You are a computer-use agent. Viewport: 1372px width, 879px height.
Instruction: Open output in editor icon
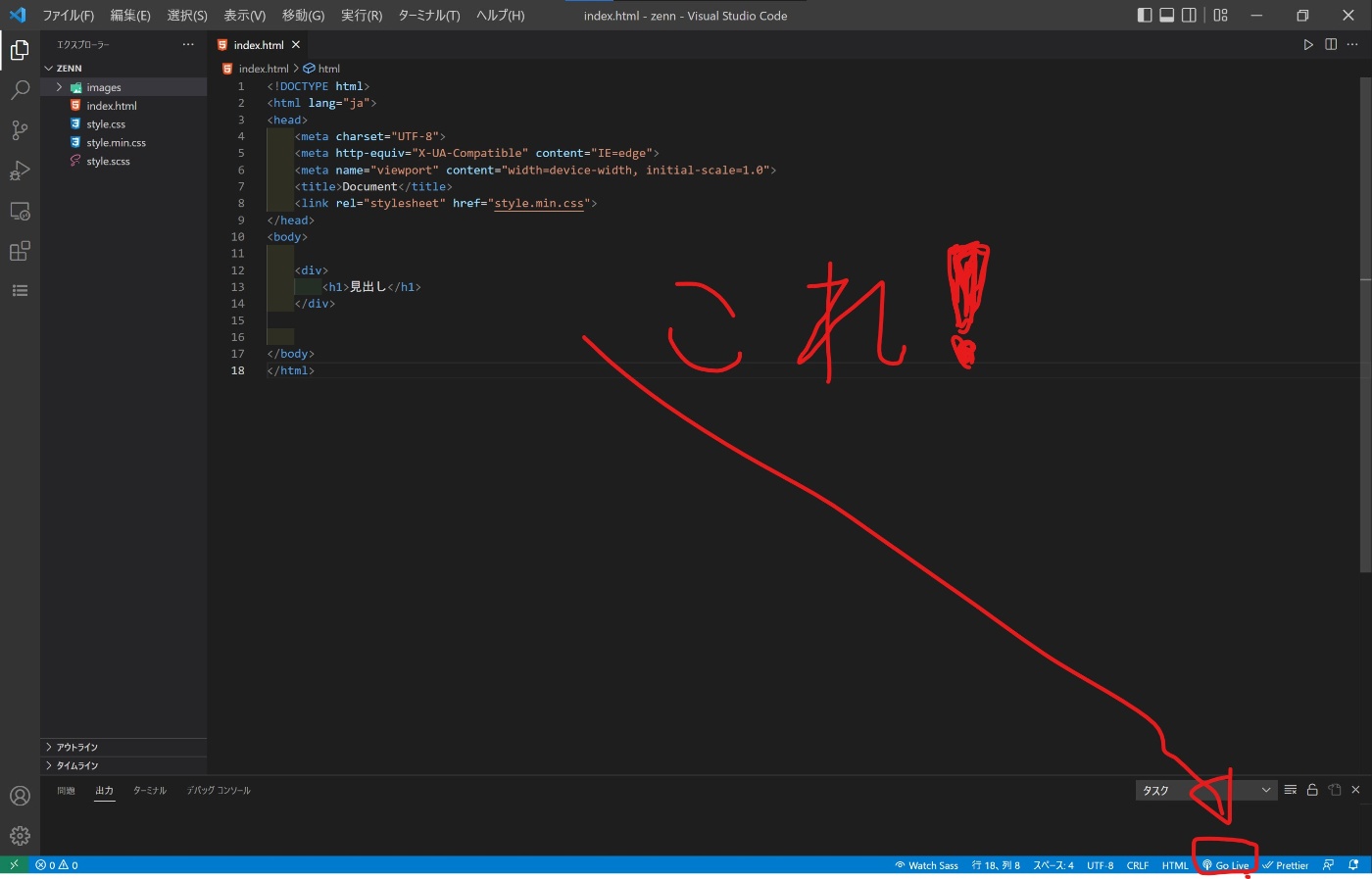pyautogui.click(x=1335, y=790)
